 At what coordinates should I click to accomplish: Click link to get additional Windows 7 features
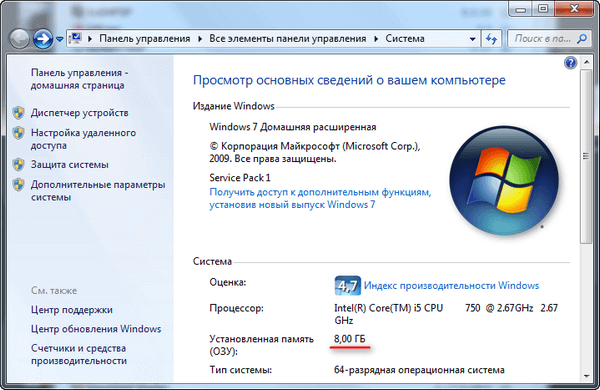point(320,198)
